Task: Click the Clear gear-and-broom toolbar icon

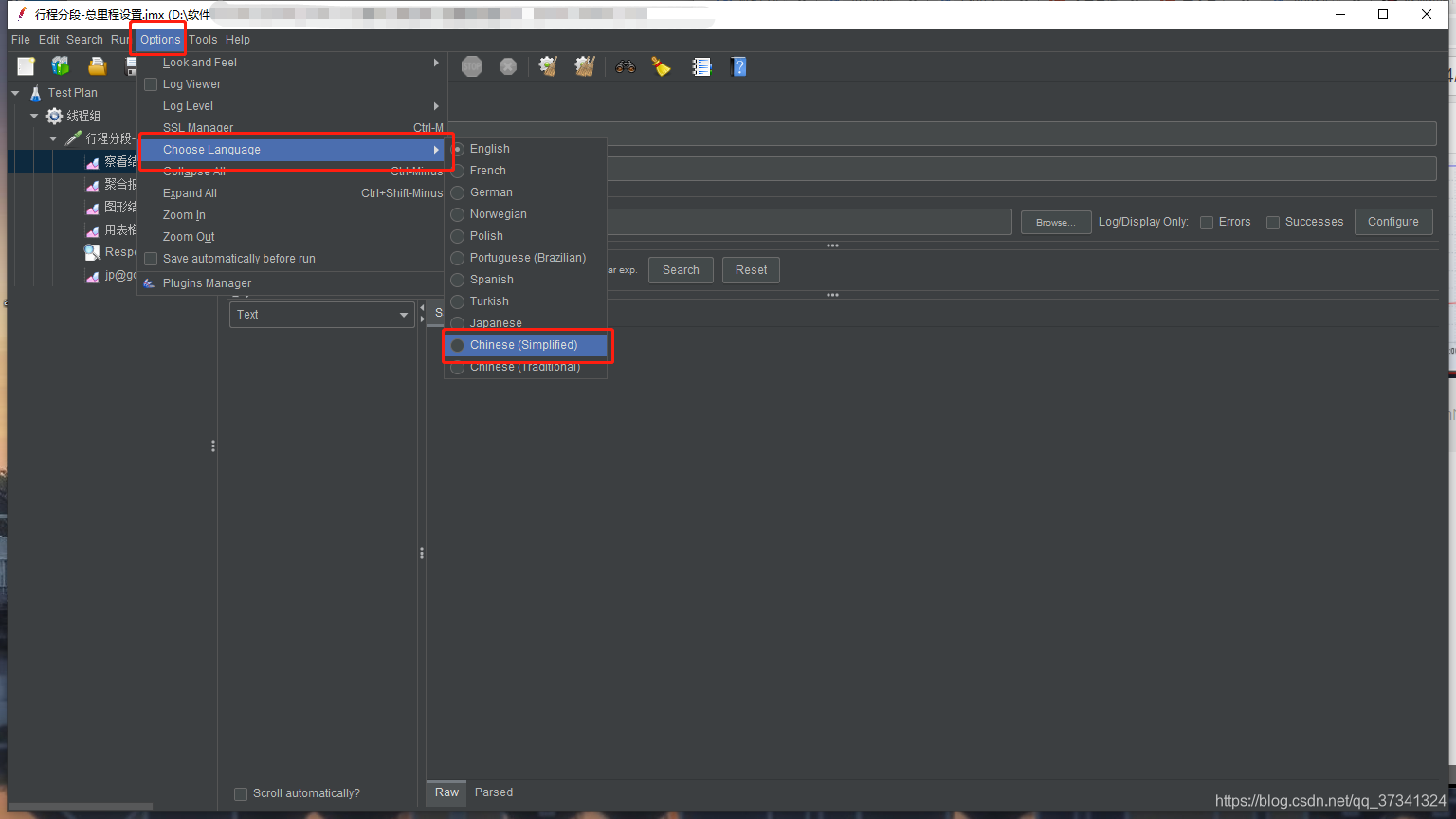Action: [x=548, y=66]
